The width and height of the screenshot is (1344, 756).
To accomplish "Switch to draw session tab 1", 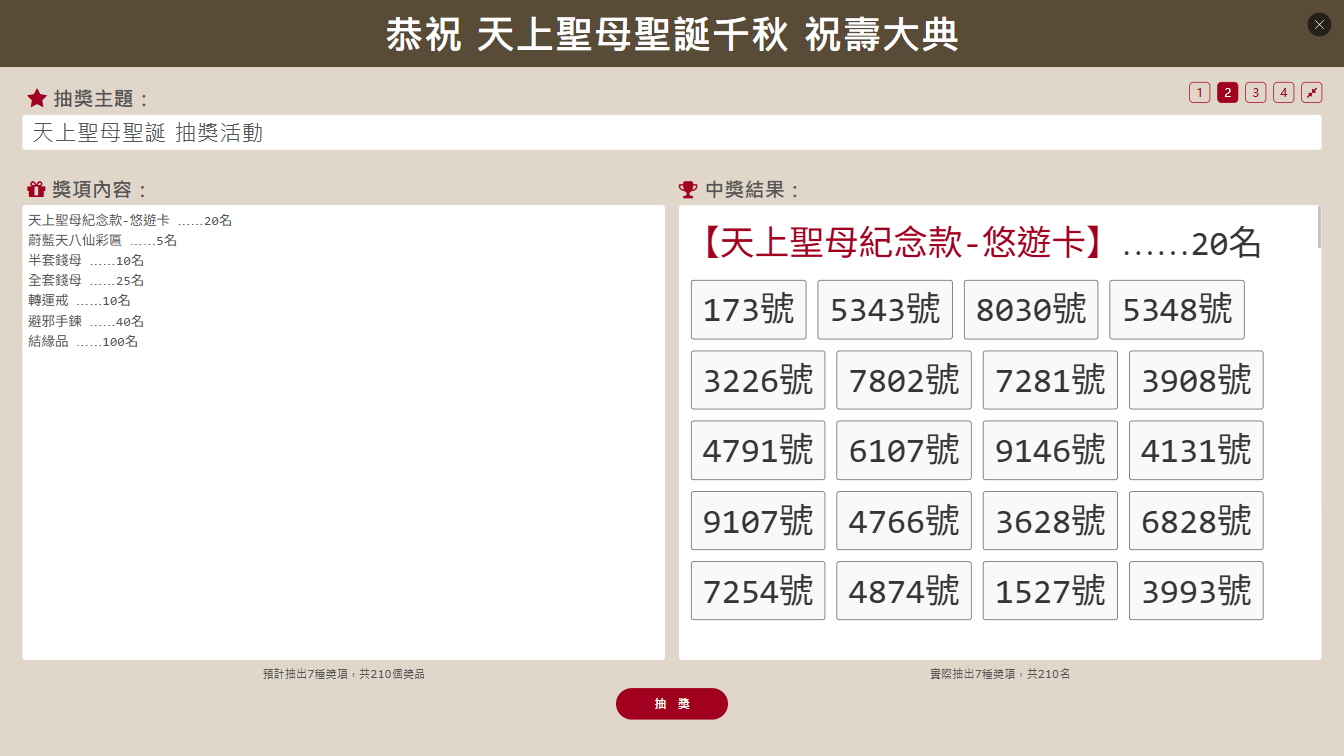I will [1199, 91].
